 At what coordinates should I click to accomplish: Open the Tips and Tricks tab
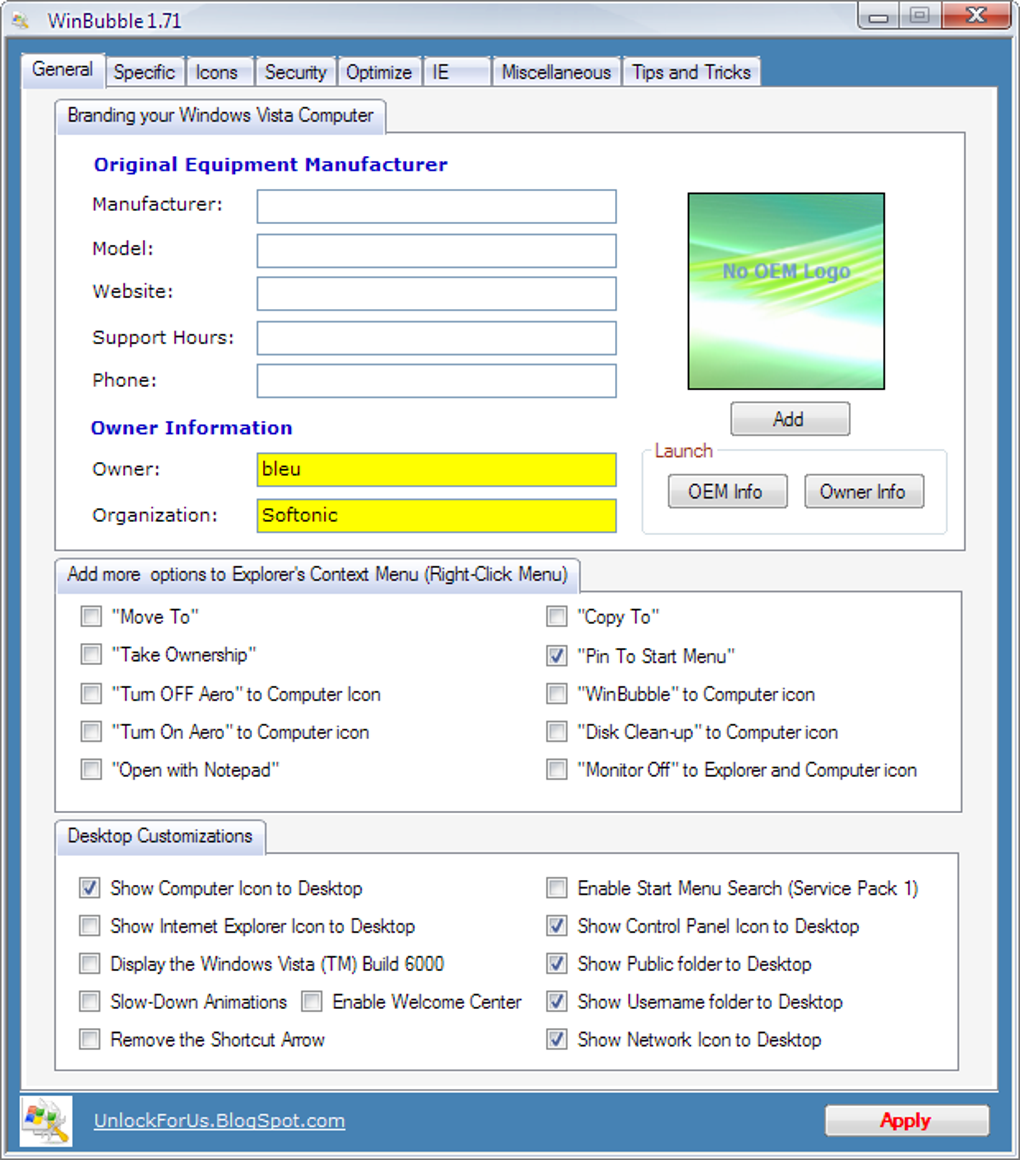coord(691,72)
